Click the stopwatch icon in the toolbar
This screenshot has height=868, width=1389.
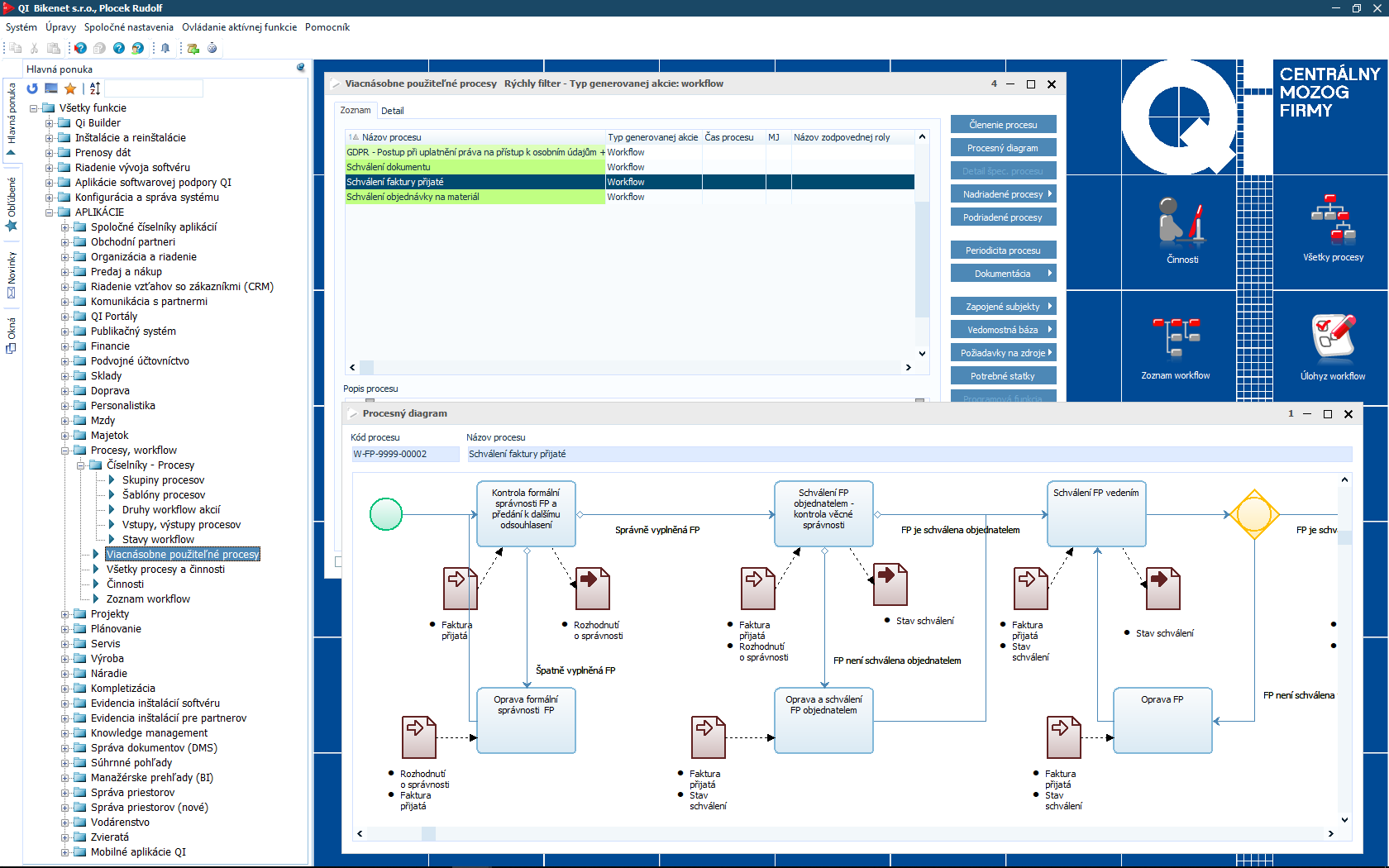coord(212,48)
